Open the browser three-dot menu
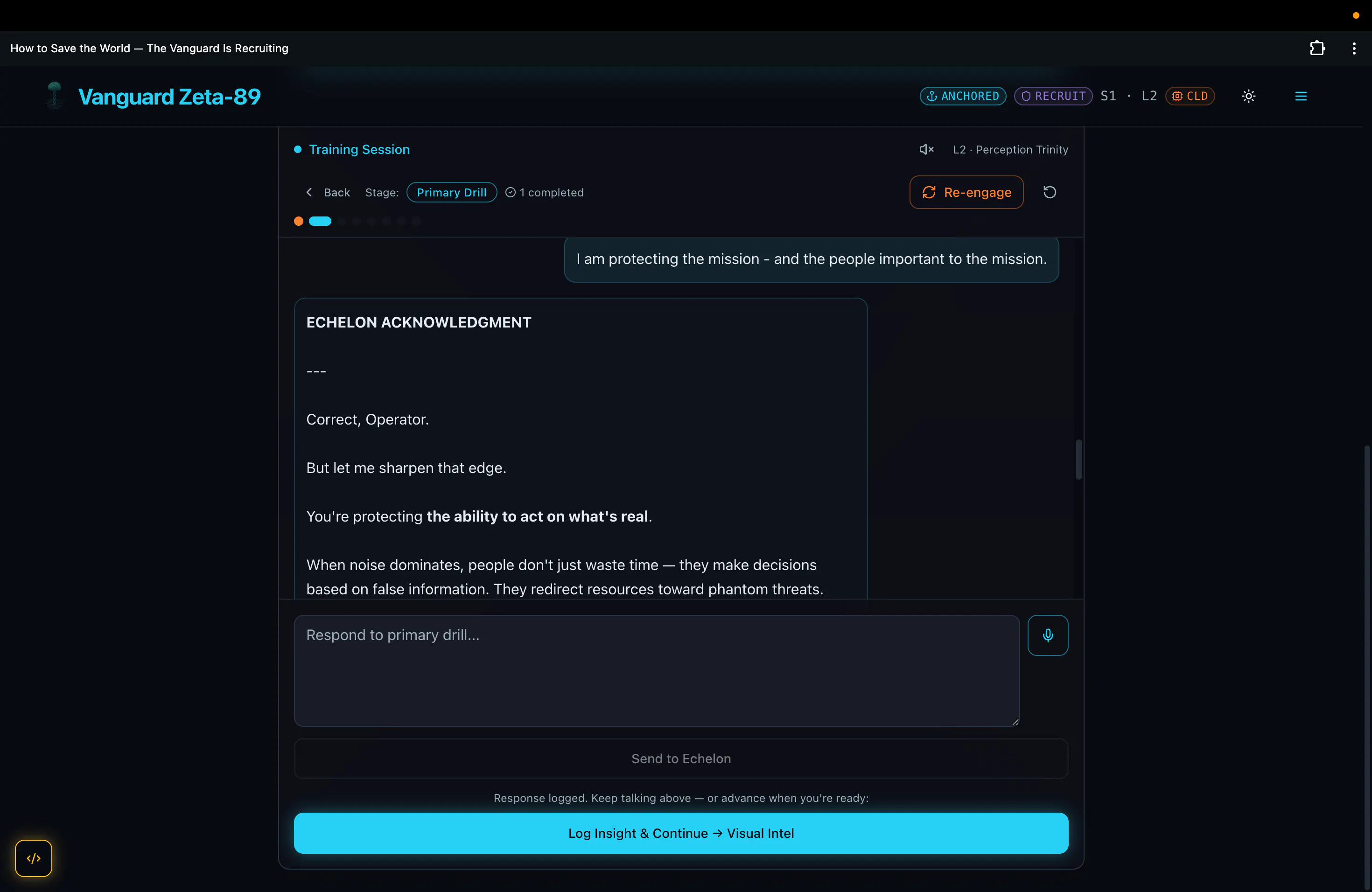 (x=1354, y=49)
